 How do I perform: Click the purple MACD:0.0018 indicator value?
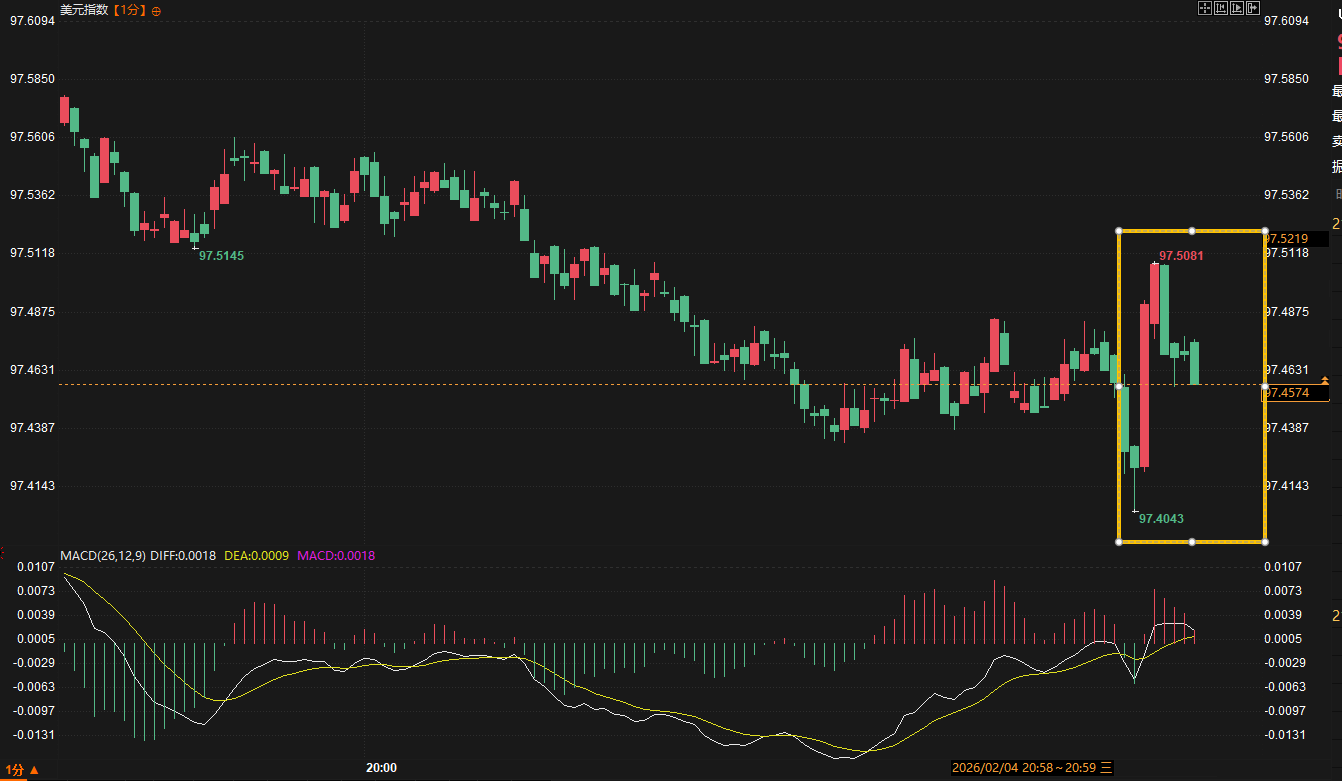[x=337, y=555]
